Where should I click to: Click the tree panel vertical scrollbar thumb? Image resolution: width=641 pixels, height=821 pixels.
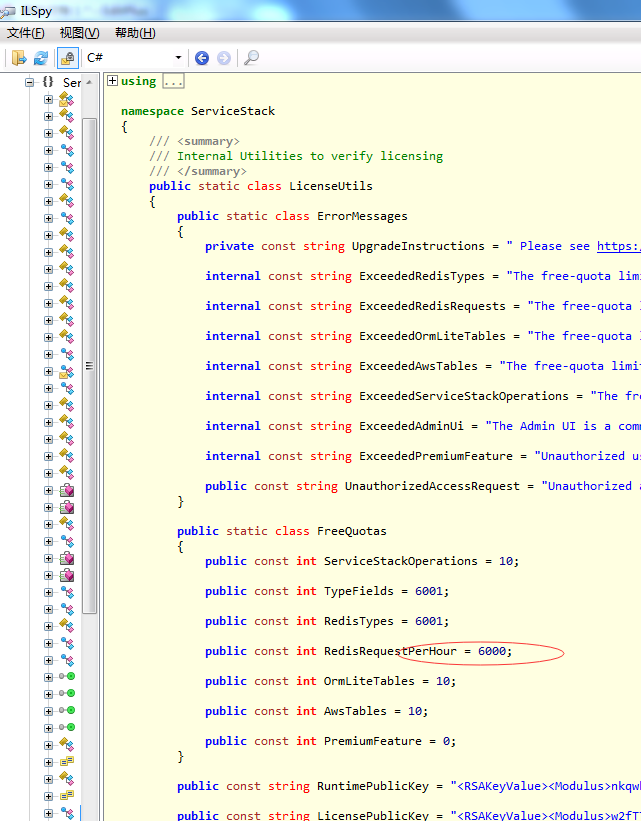click(x=90, y=365)
